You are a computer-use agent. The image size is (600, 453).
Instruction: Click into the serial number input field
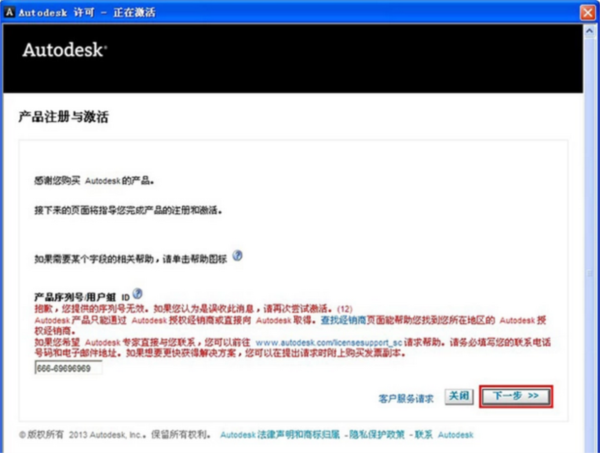[x=68, y=368]
